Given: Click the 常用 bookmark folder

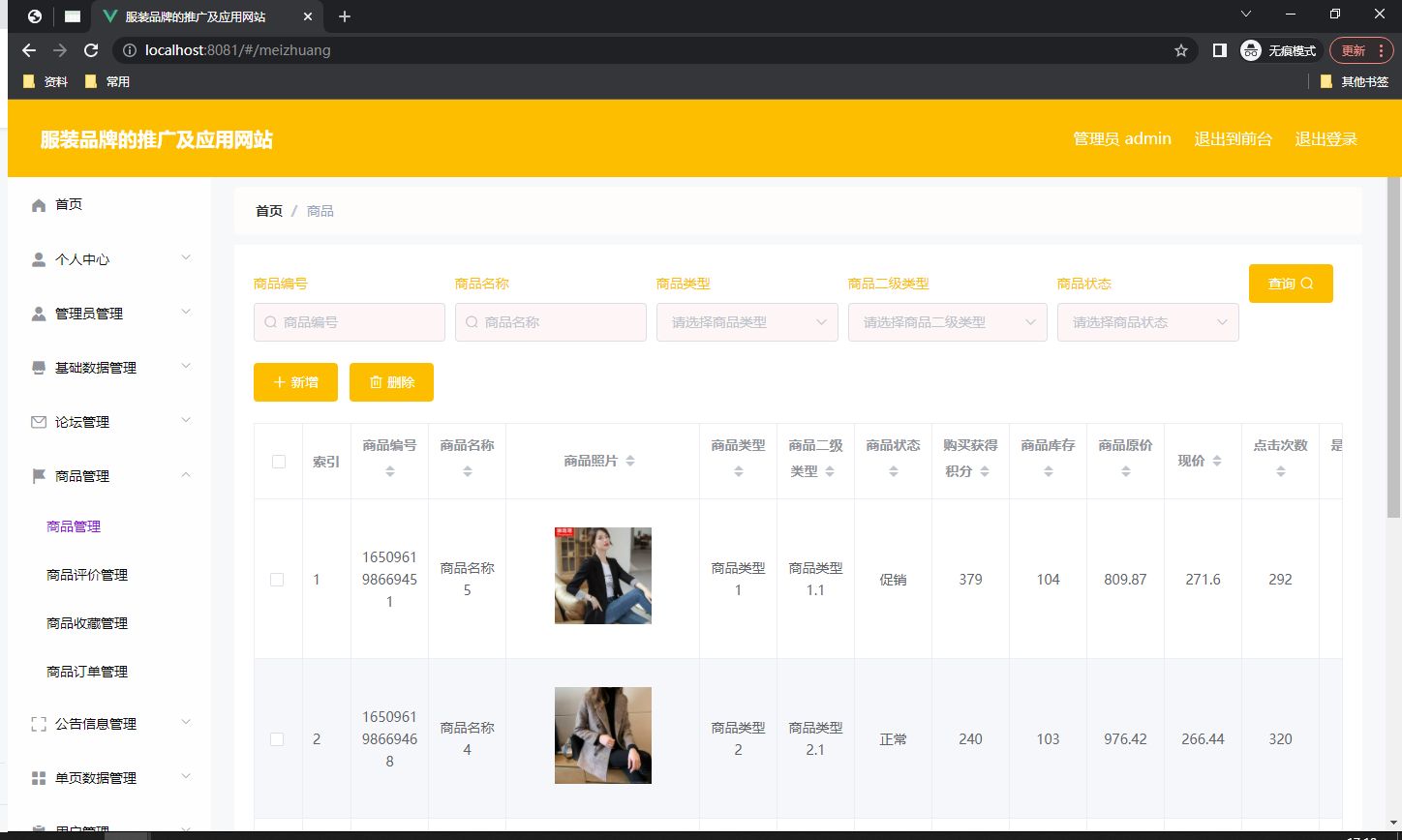Looking at the screenshot, I should pos(107,82).
